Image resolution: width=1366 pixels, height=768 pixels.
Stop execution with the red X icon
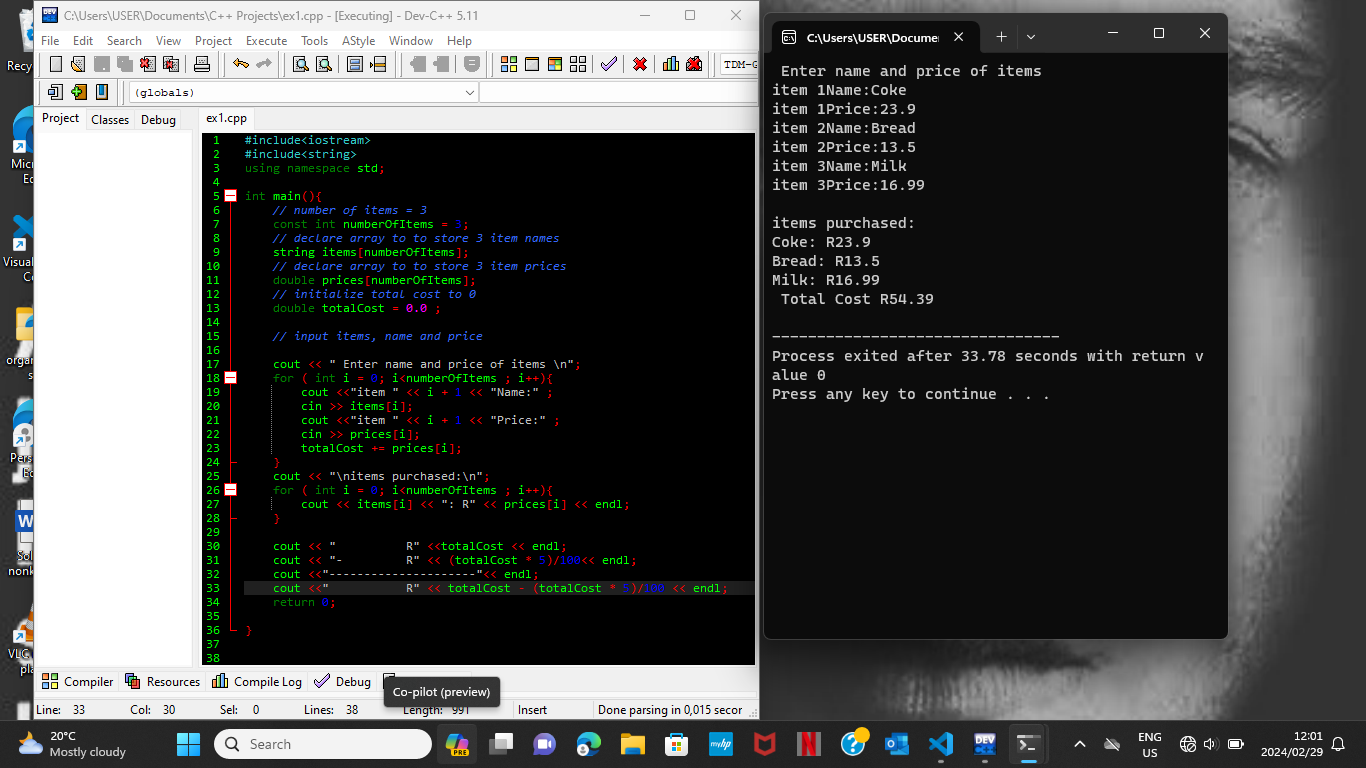(640, 64)
